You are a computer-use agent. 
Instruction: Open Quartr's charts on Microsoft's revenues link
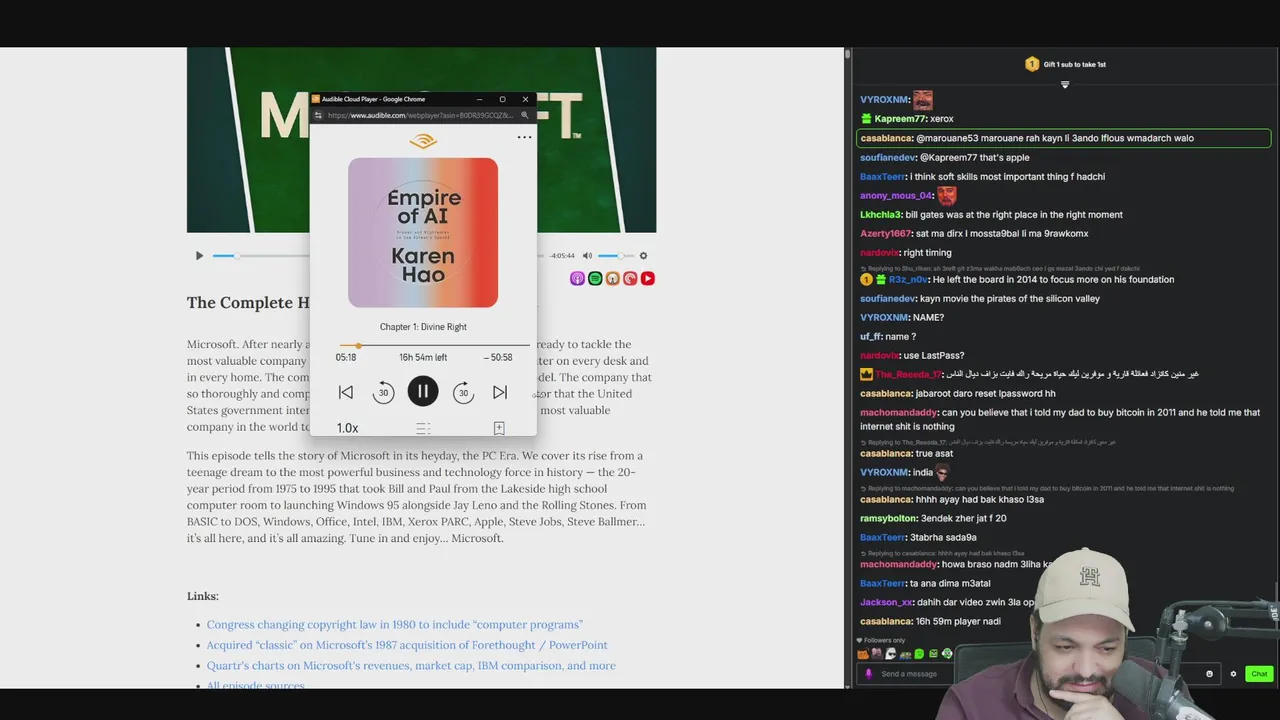click(411, 665)
